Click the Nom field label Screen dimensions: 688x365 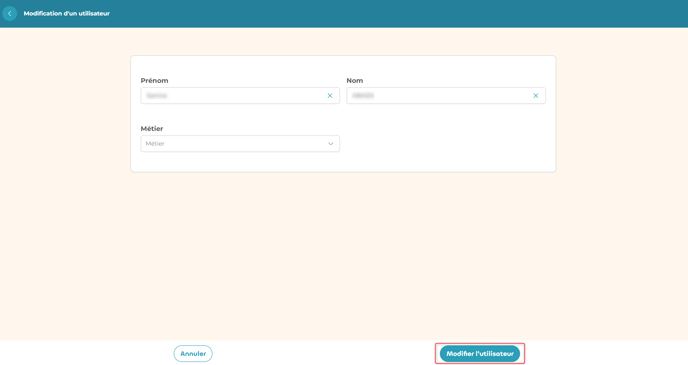click(355, 81)
